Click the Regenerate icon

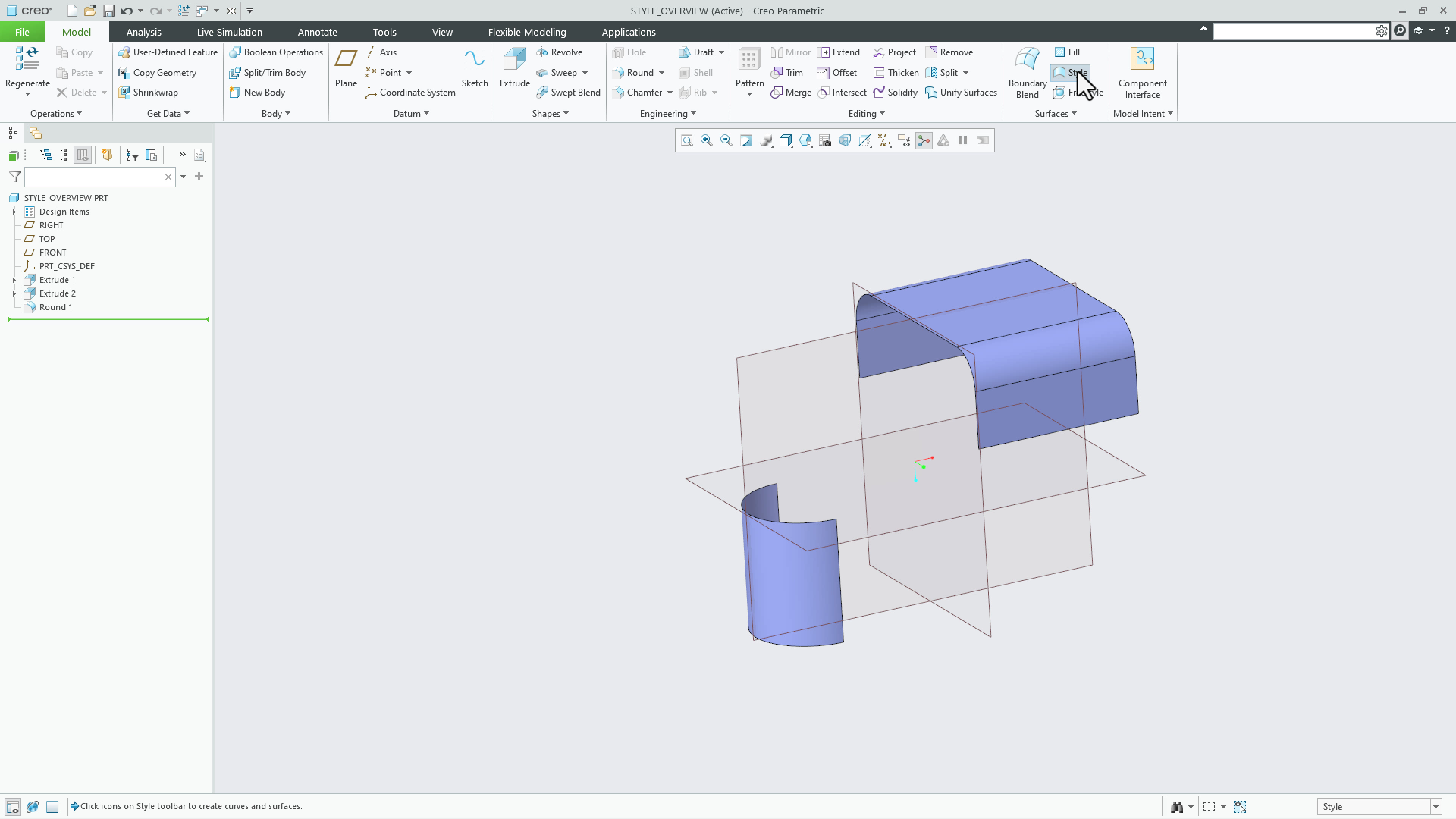[27, 58]
